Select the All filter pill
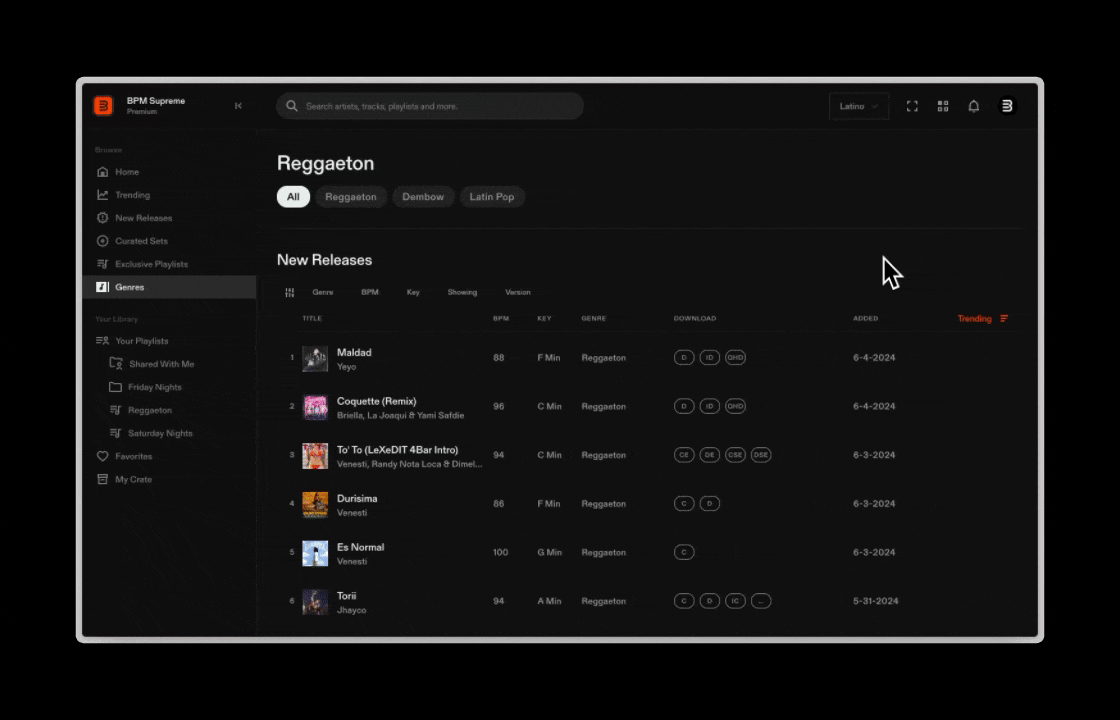The width and height of the screenshot is (1120, 720). pyautogui.click(x=293, y=196)
